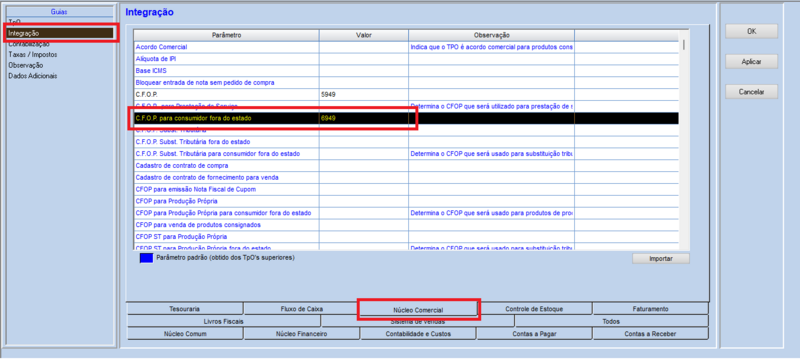Select Bloquear entrada de nota sem pedido
Screen dimensions: 800x364
point(406,82)
